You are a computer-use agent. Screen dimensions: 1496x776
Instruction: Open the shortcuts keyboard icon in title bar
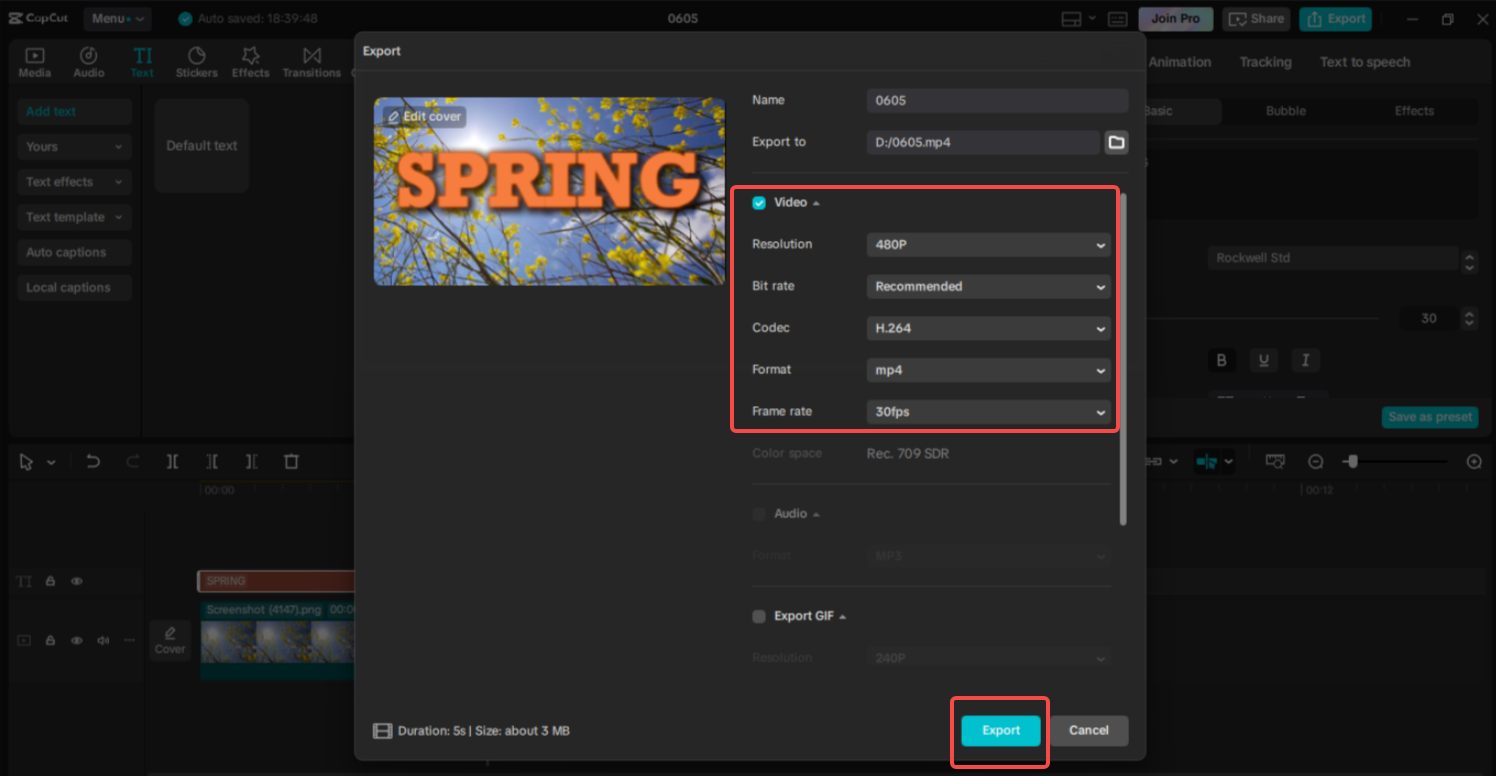[x=1118, y=19]
